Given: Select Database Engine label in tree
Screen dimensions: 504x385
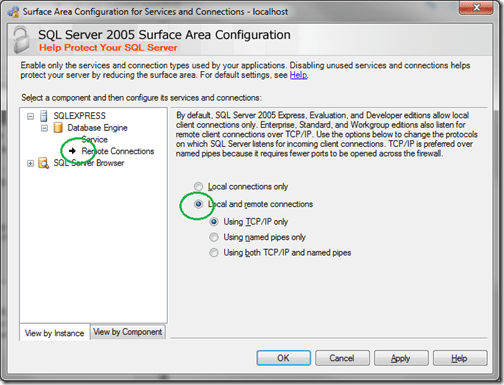Looking at the screenshot, I should pyautogui.click(x=97, y=128).
